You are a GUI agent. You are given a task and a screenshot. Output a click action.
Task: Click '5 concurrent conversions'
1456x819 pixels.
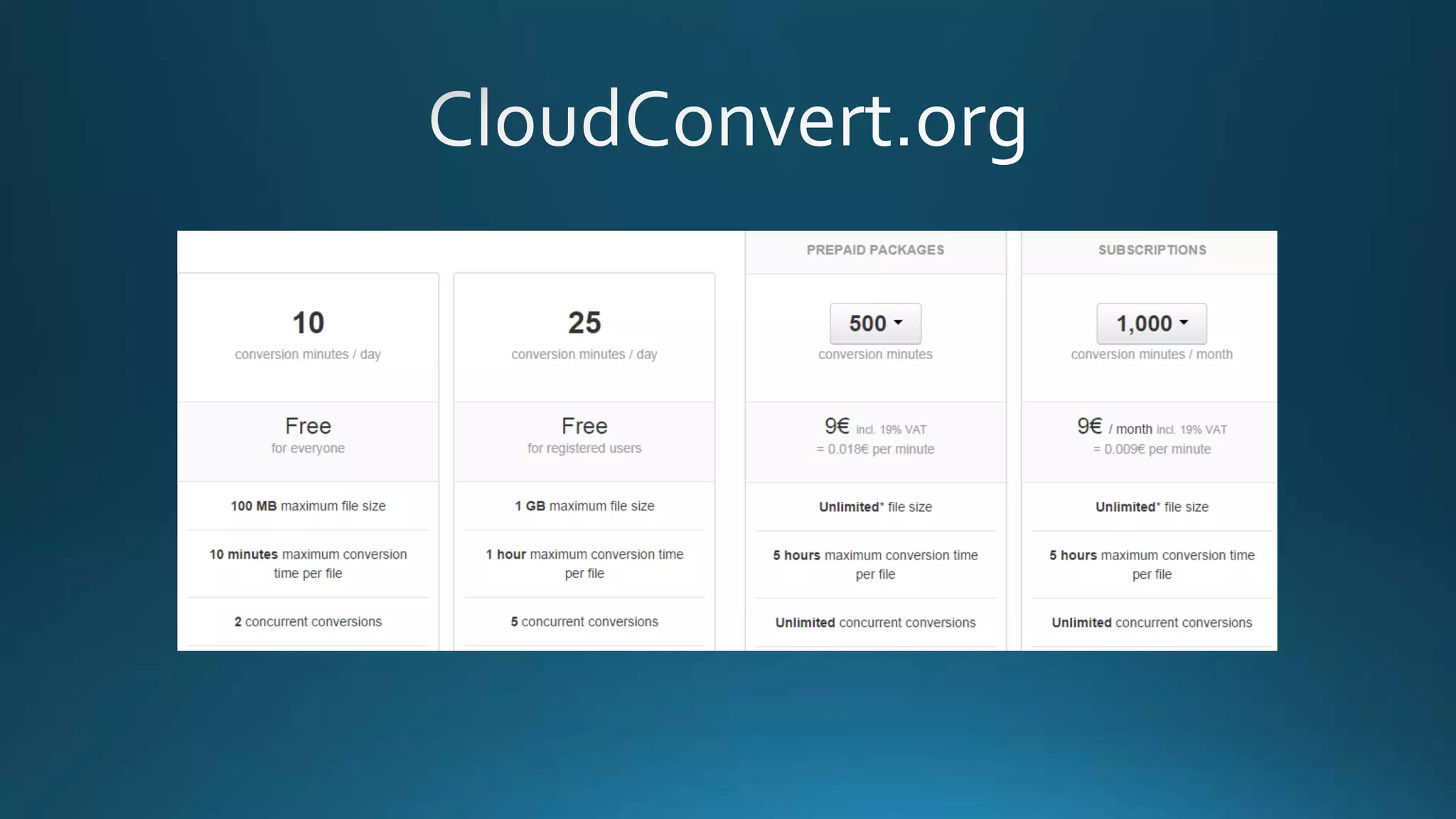coord(584,622)
